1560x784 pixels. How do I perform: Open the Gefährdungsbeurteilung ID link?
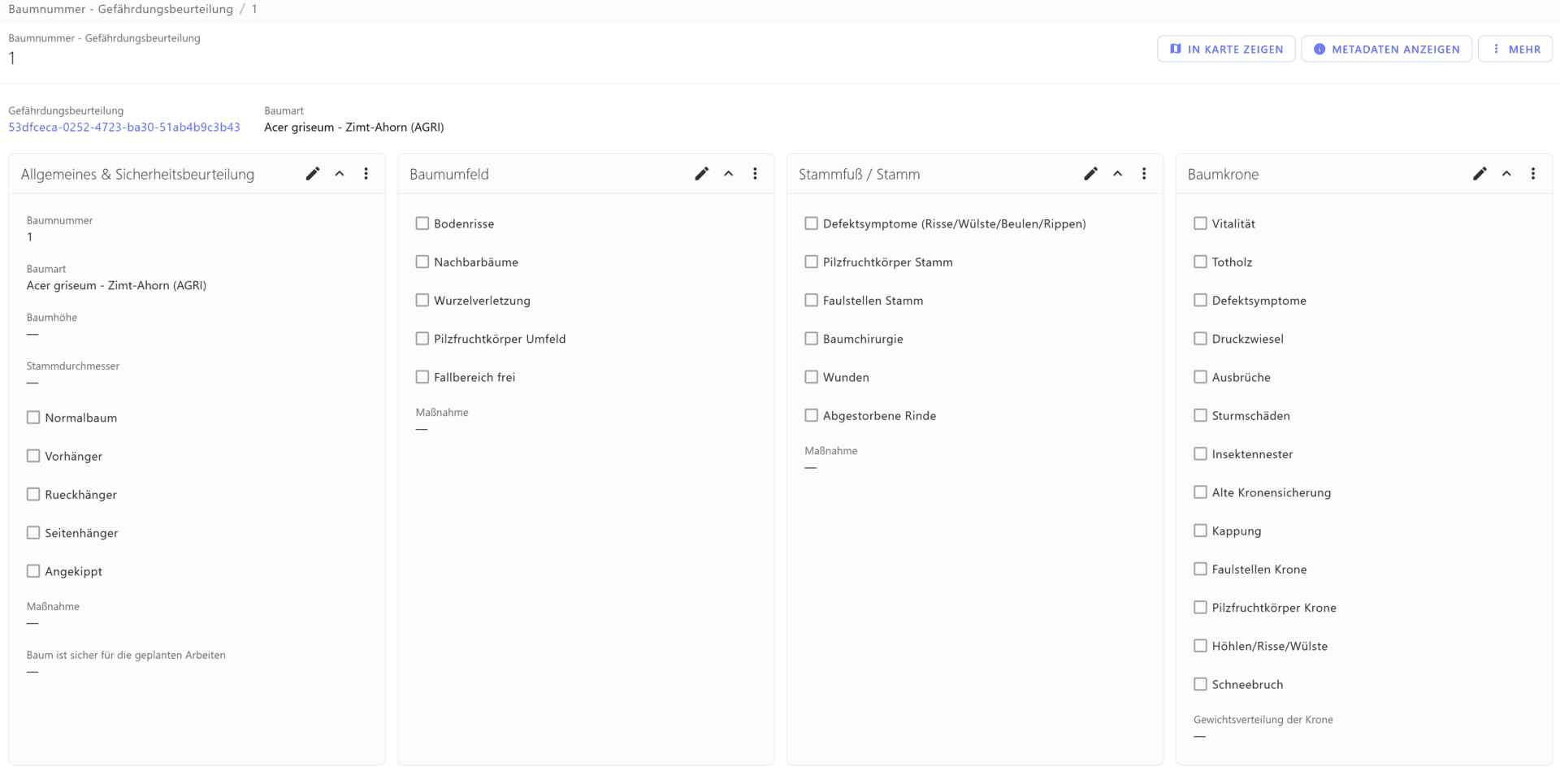pos(124,128)
